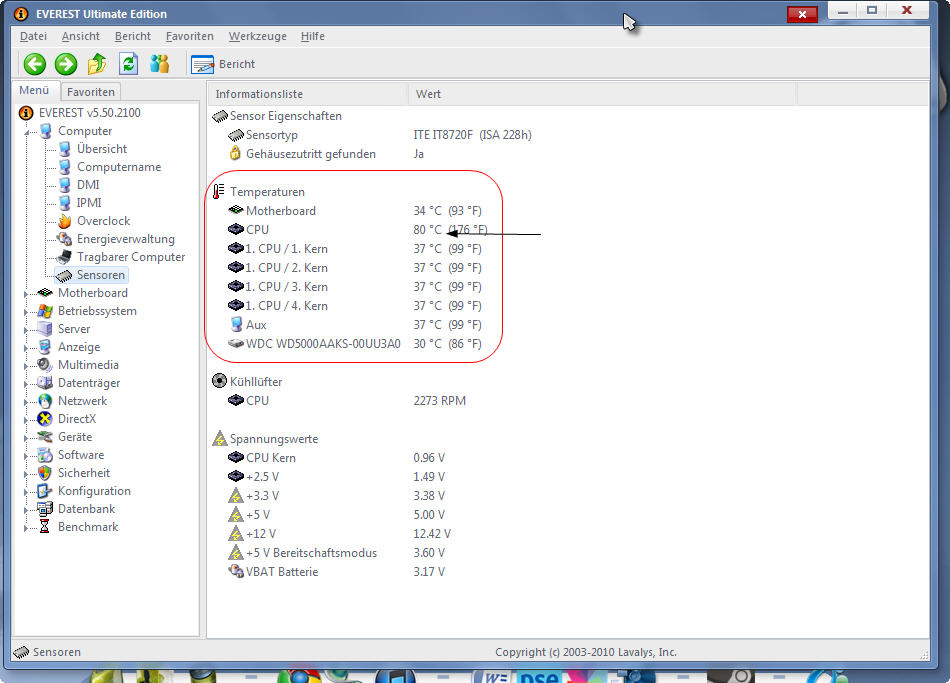Select Computername in the tree

pos(119,167)
